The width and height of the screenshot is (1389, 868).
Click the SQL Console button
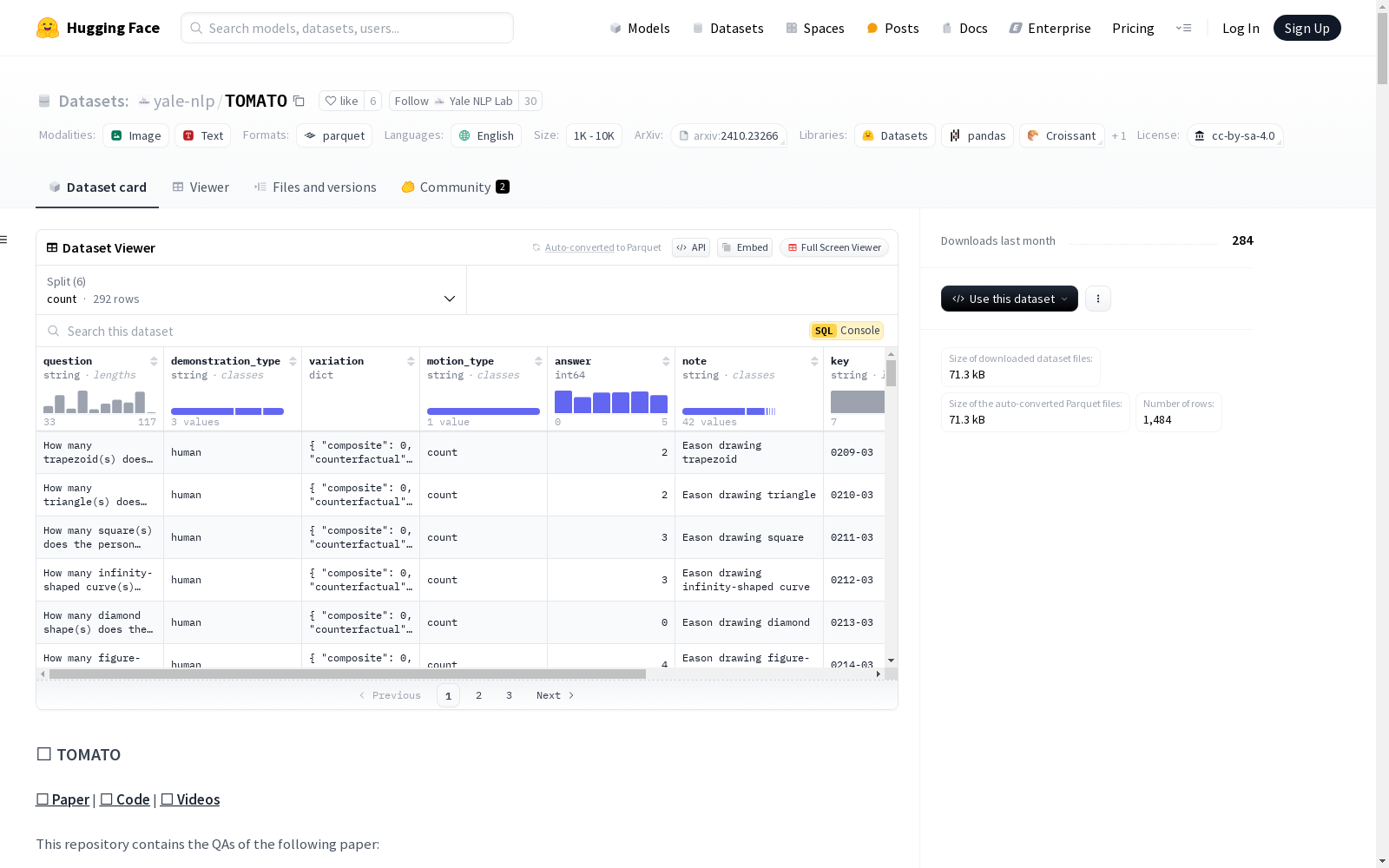coord(846,331)
